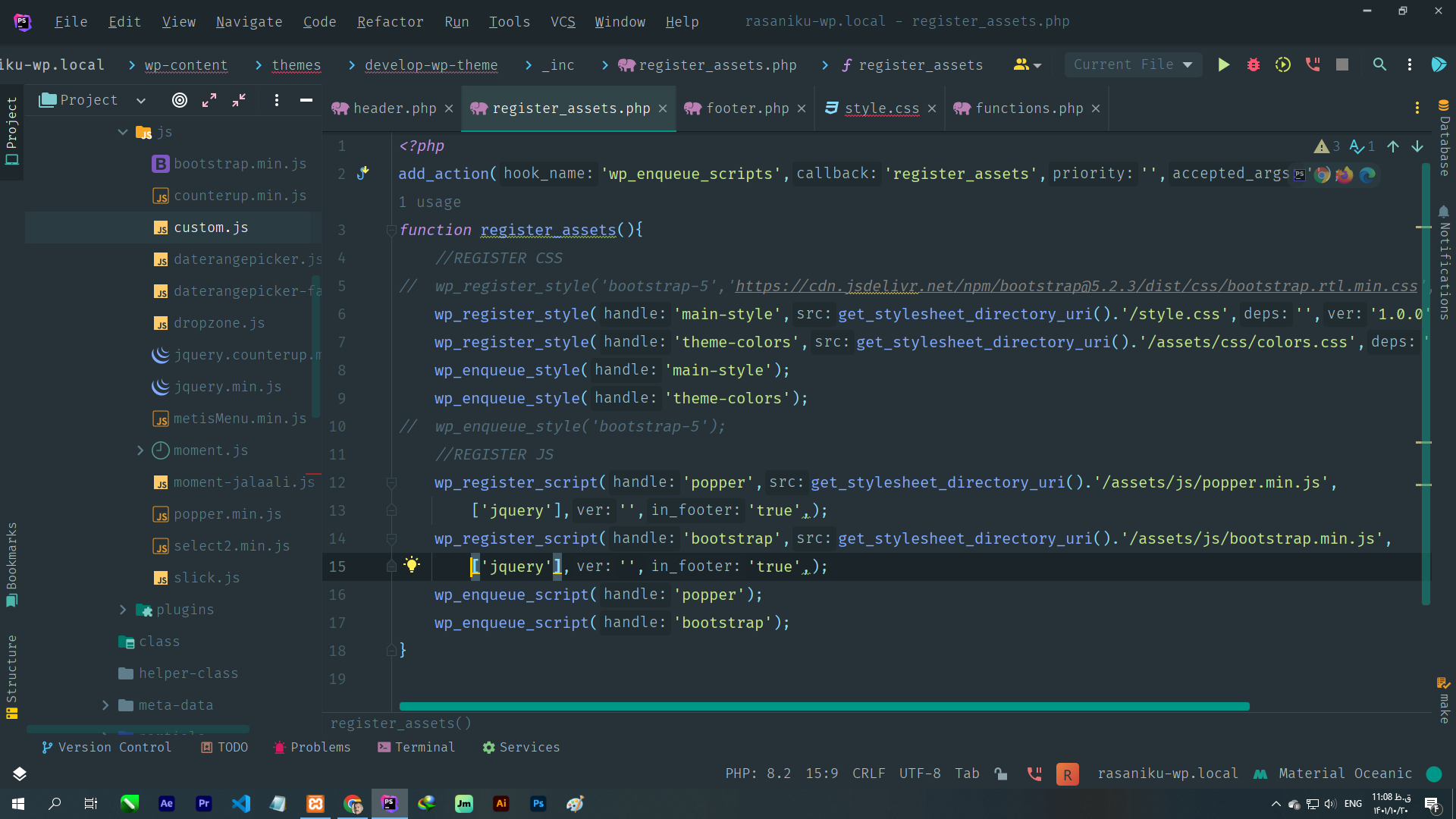Toggle the Project tool window stripe button
Viewport: 1456px width, 819px height.
[x=11, y=130]
